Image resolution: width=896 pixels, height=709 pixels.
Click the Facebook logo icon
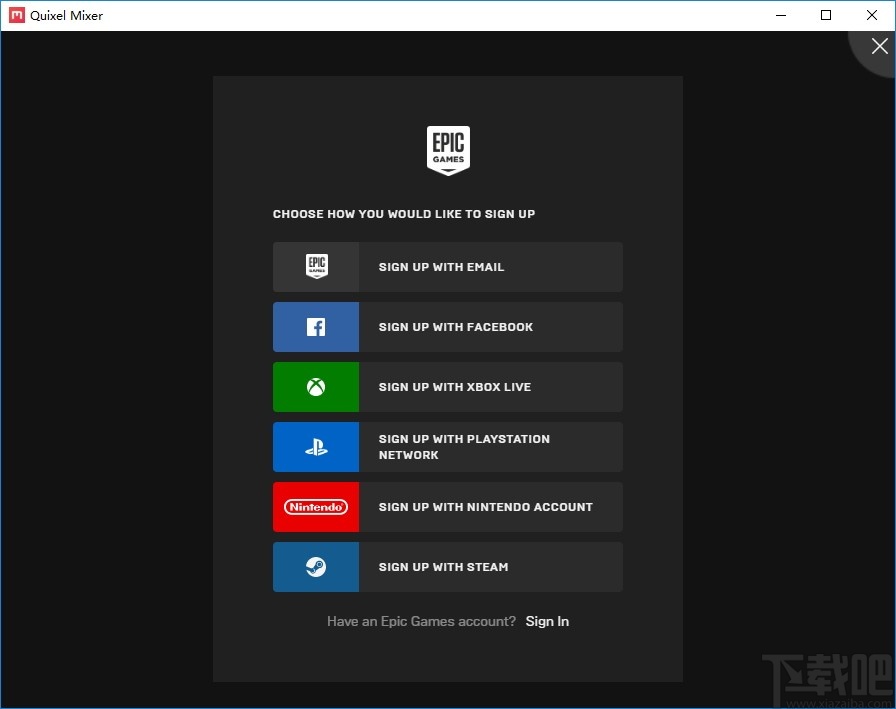316,327
